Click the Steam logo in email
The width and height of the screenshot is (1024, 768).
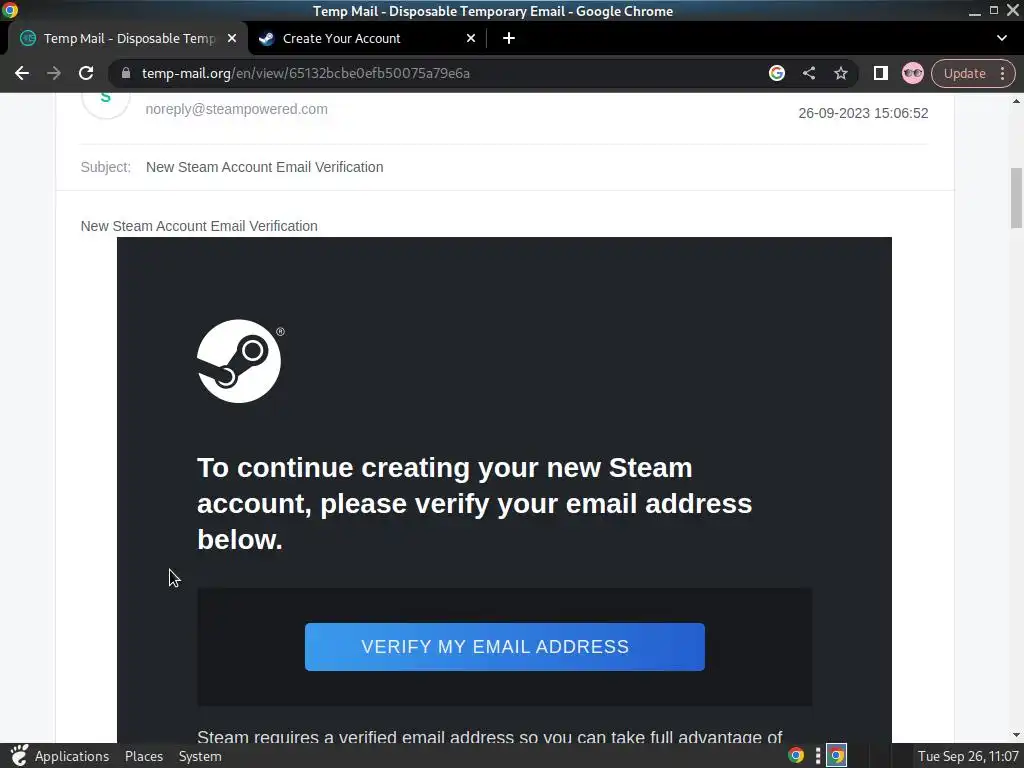[x=239, y=361]
